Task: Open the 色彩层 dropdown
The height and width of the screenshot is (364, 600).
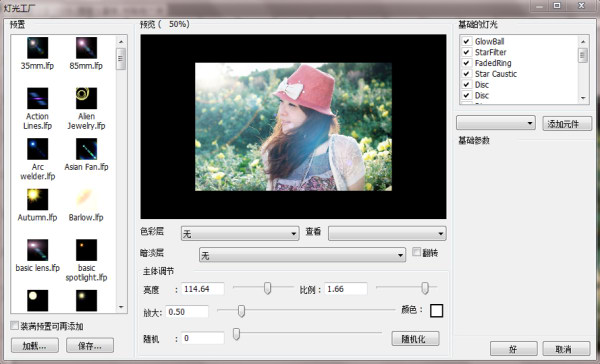Action: 240,233
